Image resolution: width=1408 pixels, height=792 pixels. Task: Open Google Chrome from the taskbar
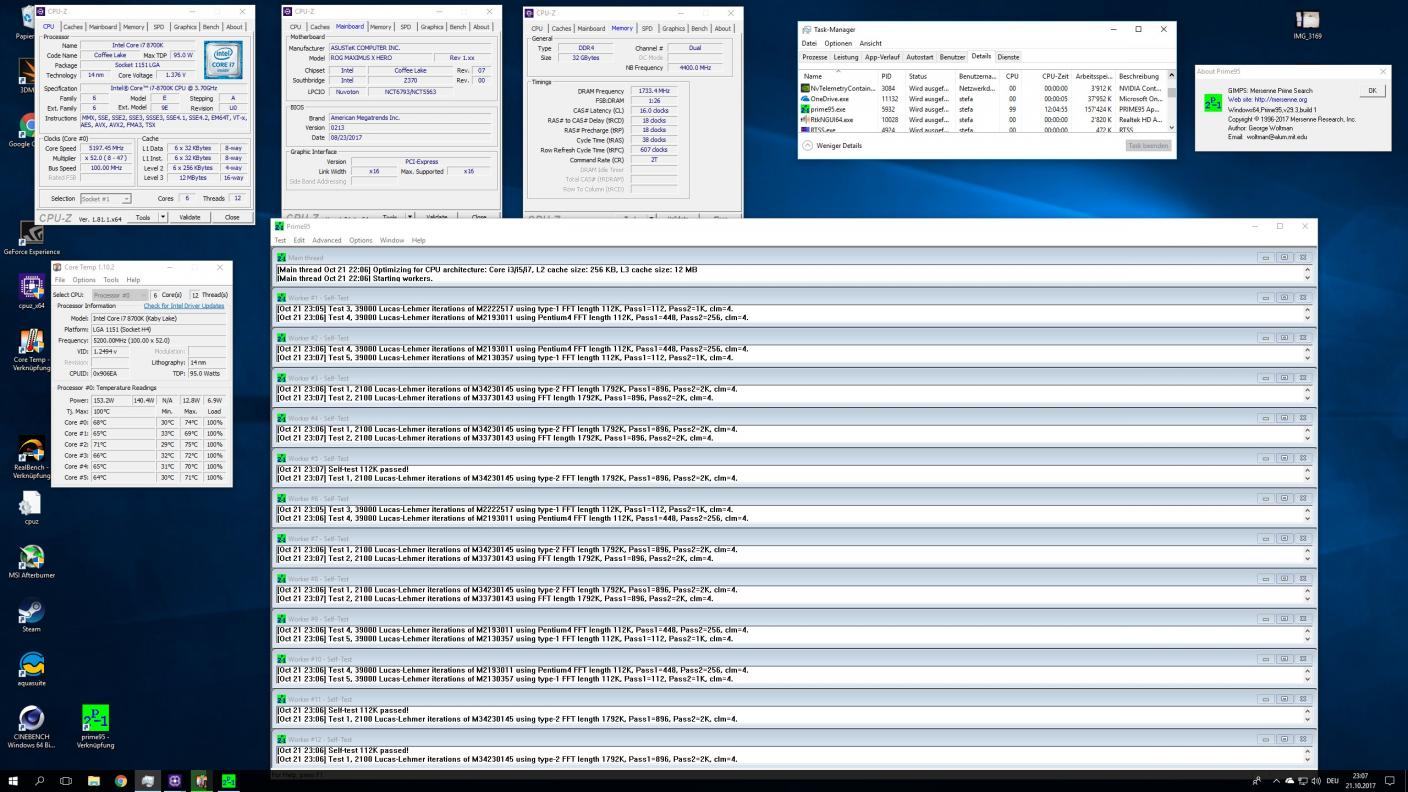coord(120,780)
